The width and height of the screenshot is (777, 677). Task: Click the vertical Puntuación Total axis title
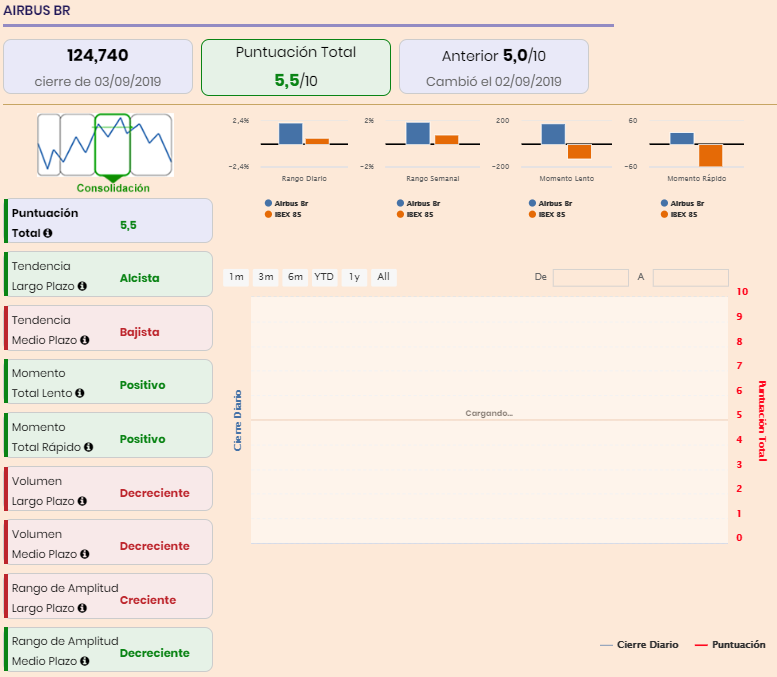click(762, 421)
